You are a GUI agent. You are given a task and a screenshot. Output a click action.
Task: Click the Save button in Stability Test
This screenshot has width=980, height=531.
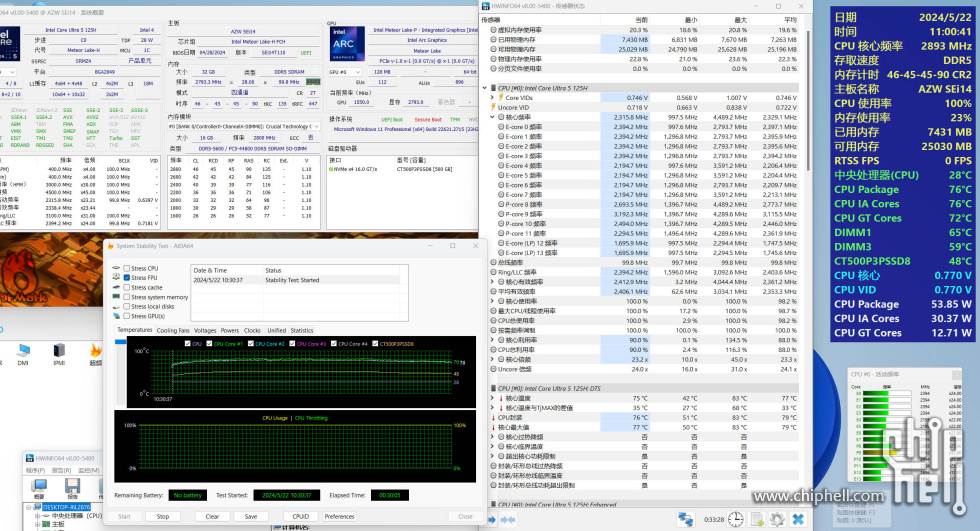(x=251, y=517)
